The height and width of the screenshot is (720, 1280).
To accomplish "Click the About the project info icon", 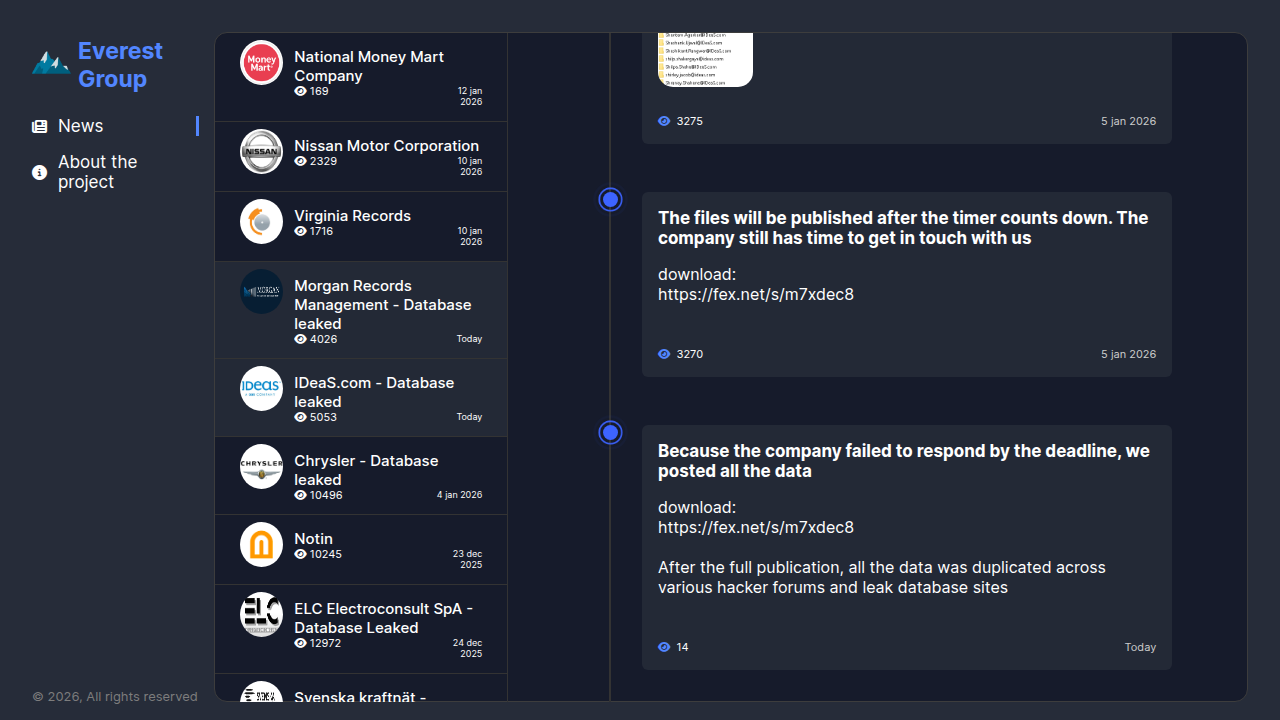I will (39, 172).
